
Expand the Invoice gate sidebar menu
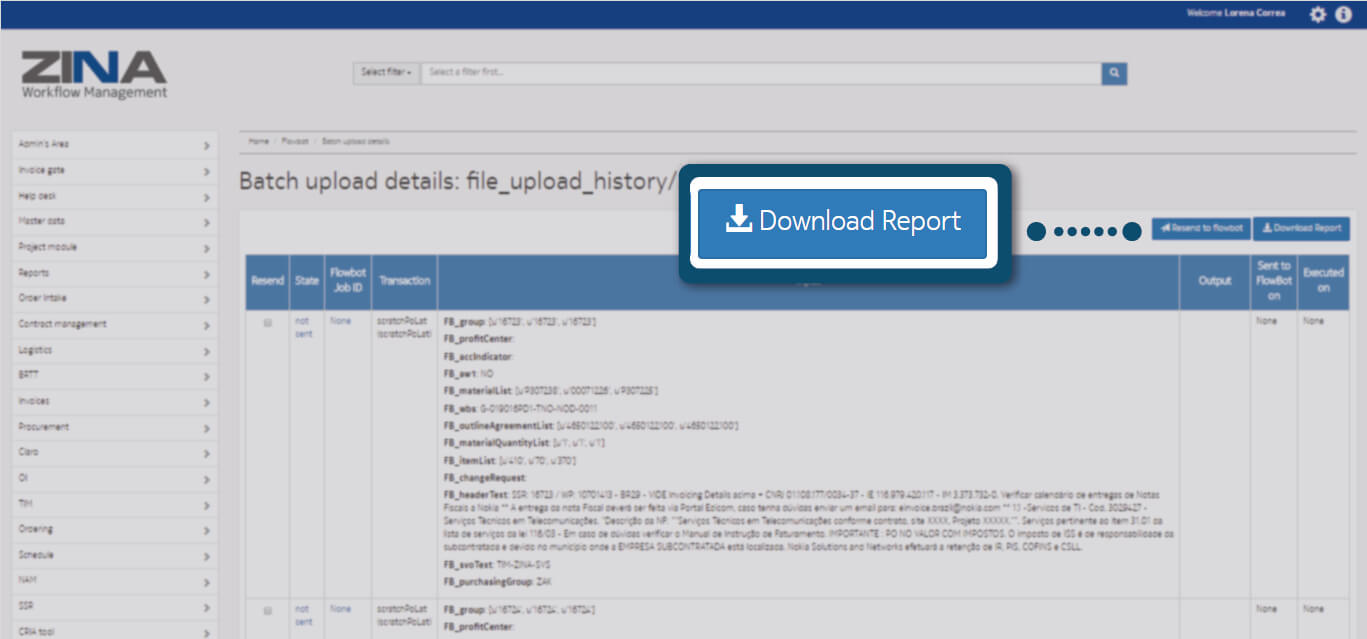pos(115,171)
